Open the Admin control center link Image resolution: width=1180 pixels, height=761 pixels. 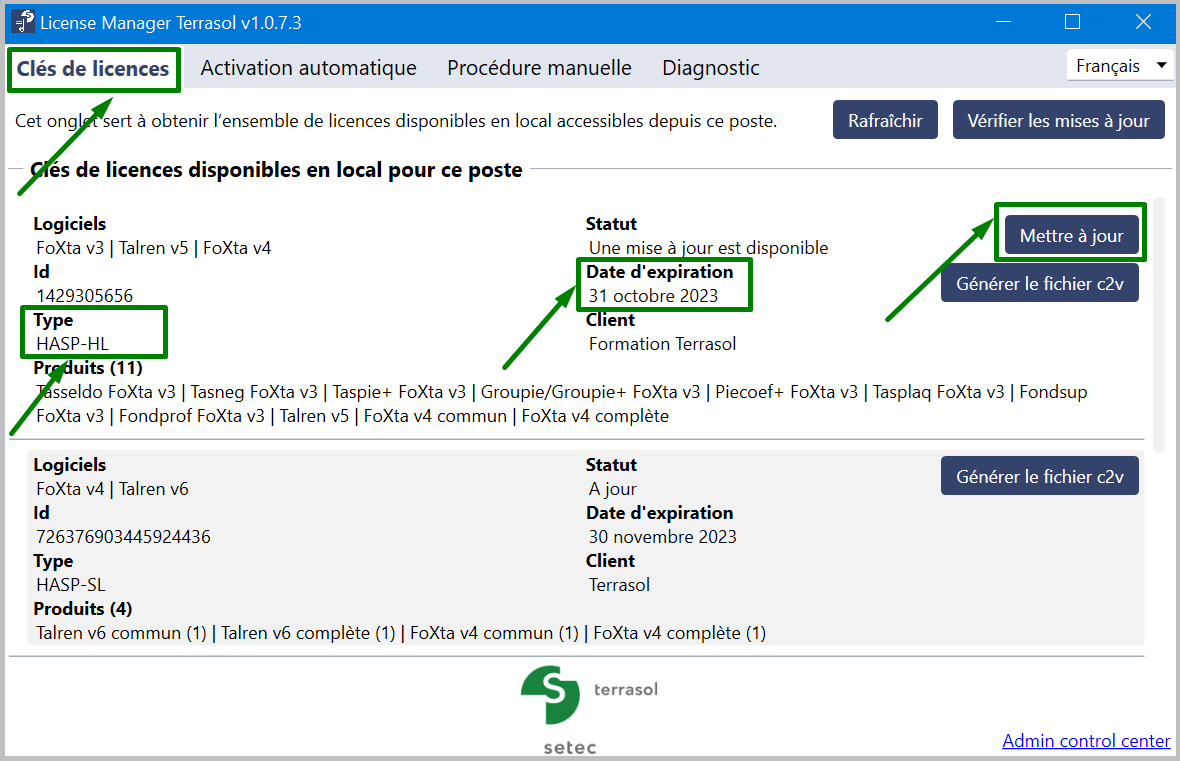coord(1086,741)
